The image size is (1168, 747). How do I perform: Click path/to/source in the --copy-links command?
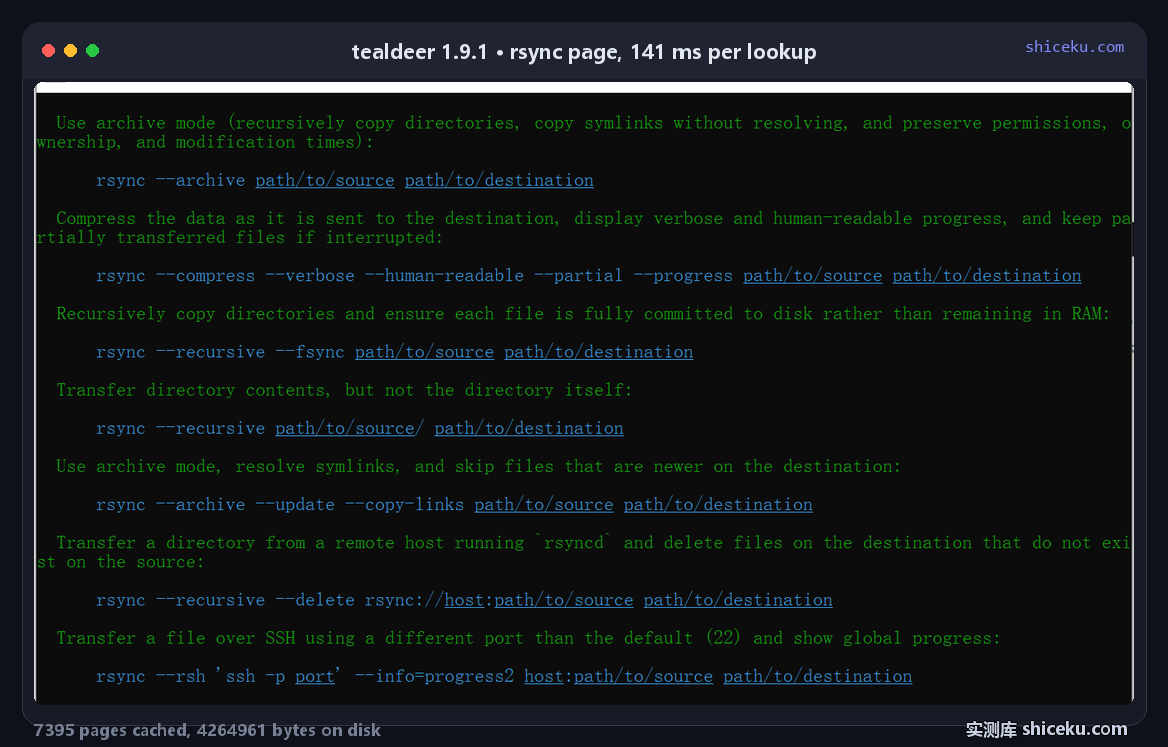[544, 504]
